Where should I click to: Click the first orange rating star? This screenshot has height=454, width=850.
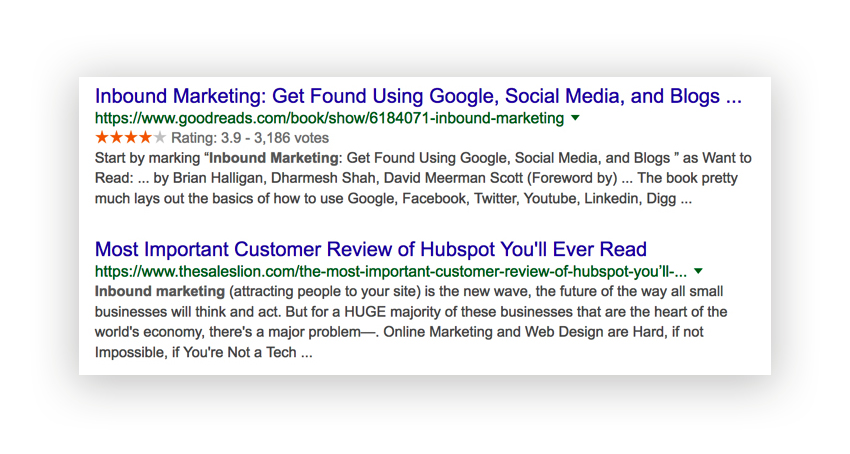(x=102, y=138)
